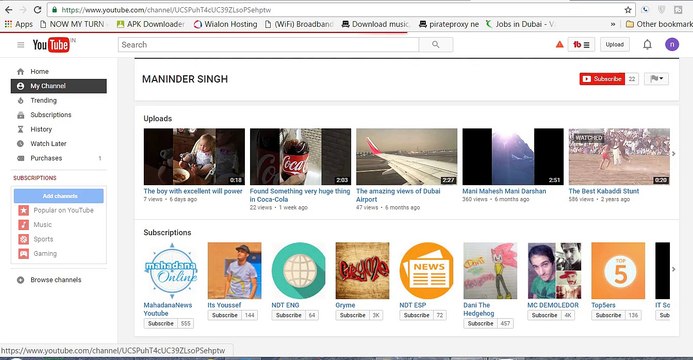The image size is (693, 360).
Task: Open the red warning triangle alert
Action: (x=560, y=44)
